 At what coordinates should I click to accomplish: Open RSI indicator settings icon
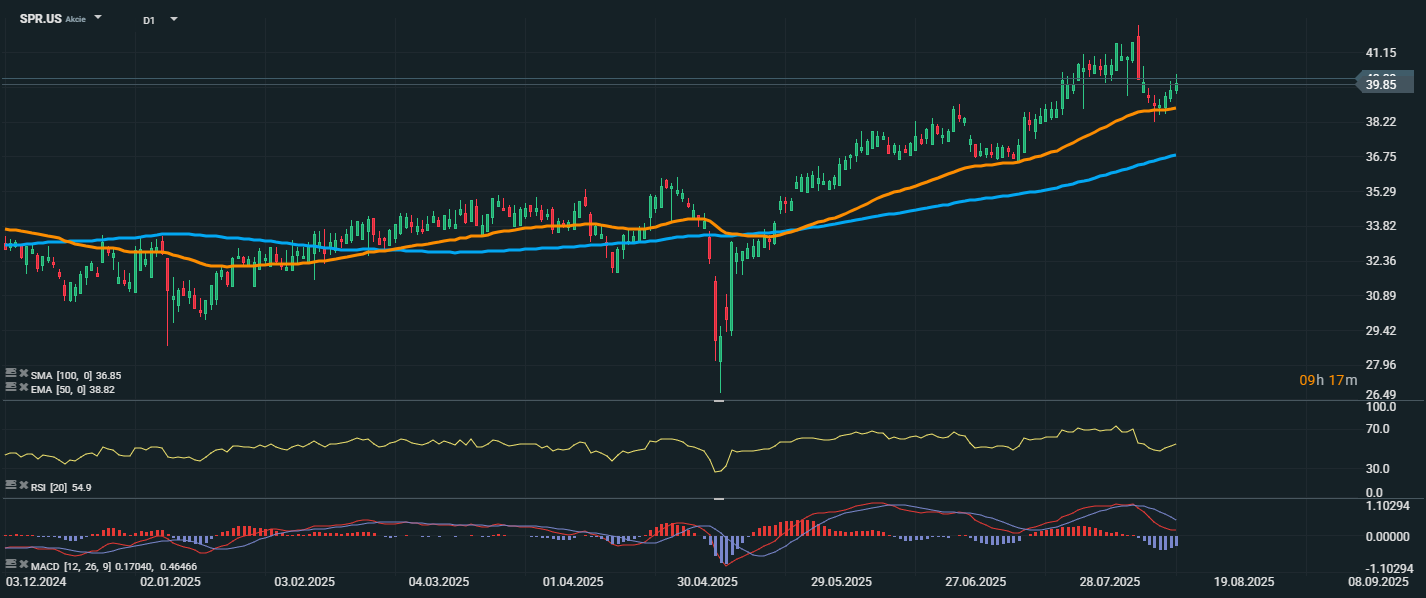(11, 485)
